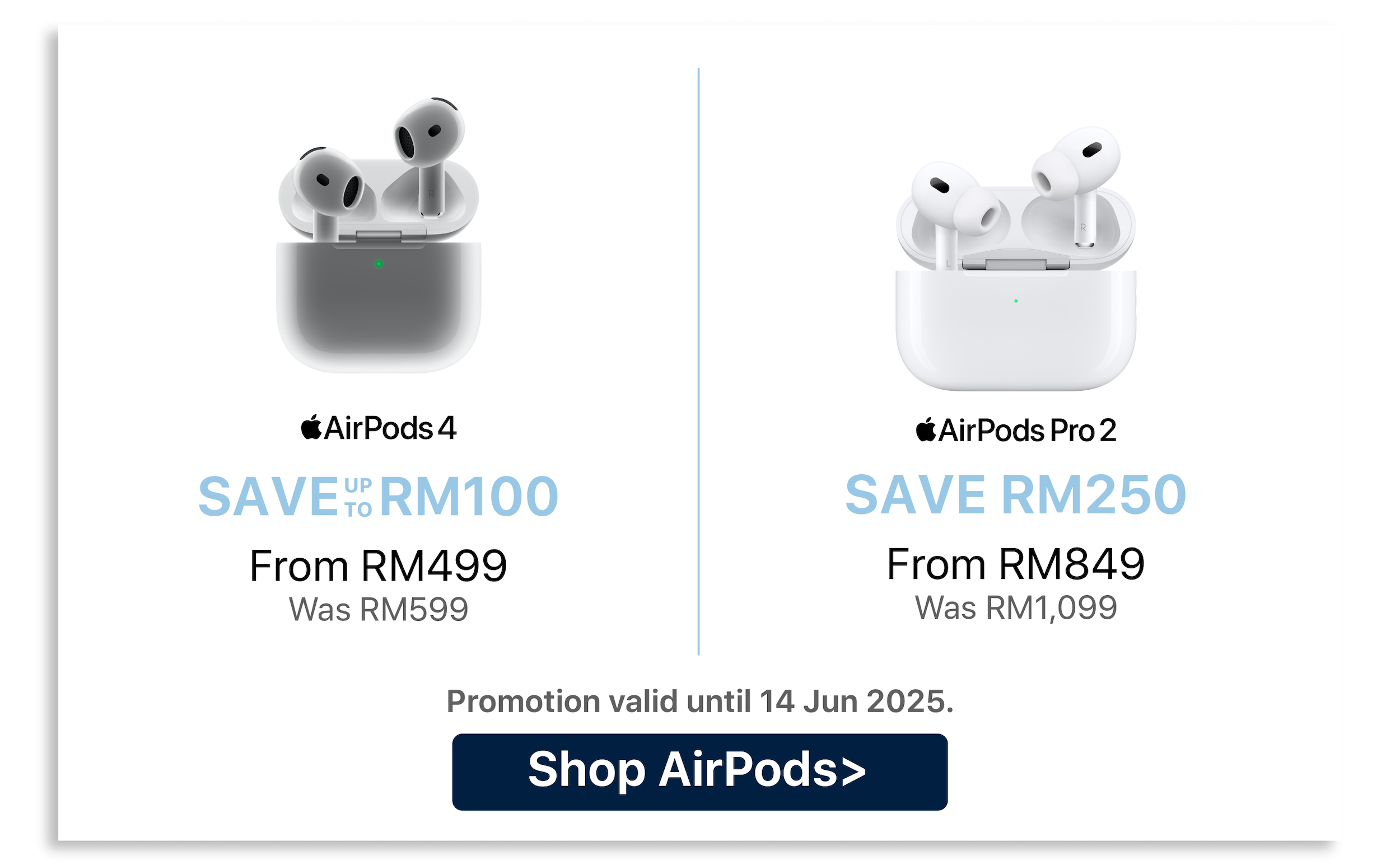The image size is (1400, 865).
Task: Click the Apple logo beside AirPods 4
Action: pos(311,427)
